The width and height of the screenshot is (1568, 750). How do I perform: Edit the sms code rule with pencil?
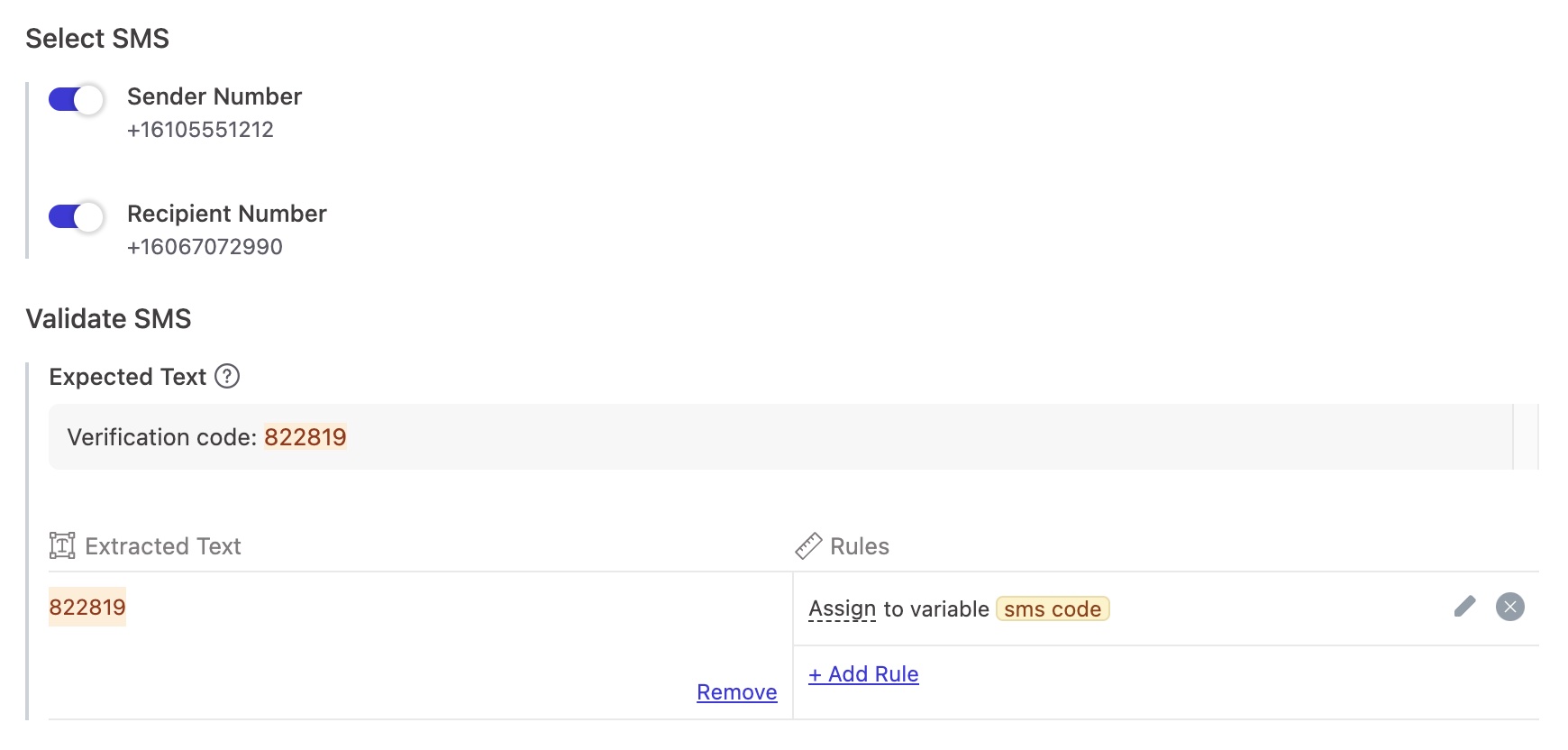(1464, 607)
